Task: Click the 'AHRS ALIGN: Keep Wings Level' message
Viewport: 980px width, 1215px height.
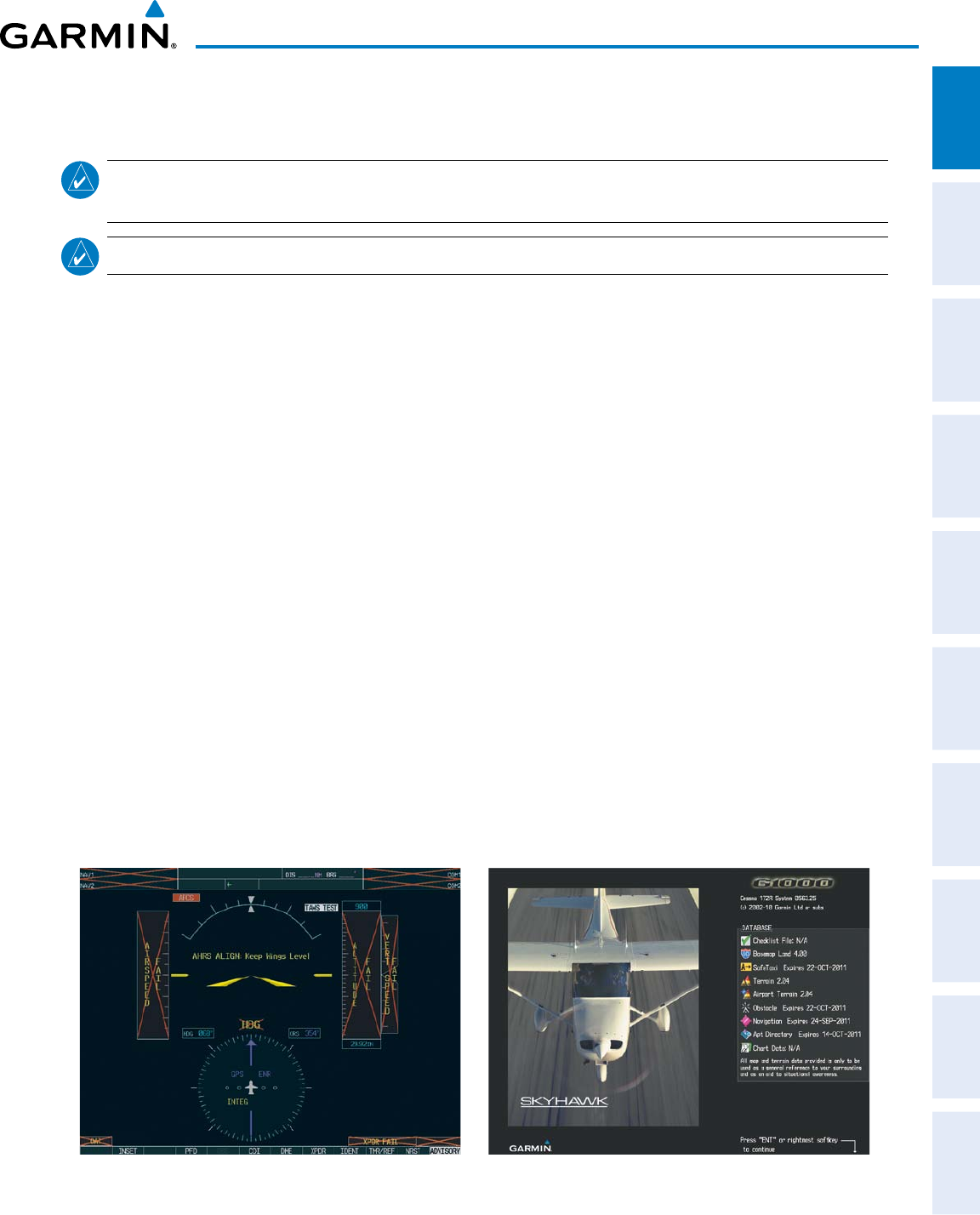Action: click(251, 956)
